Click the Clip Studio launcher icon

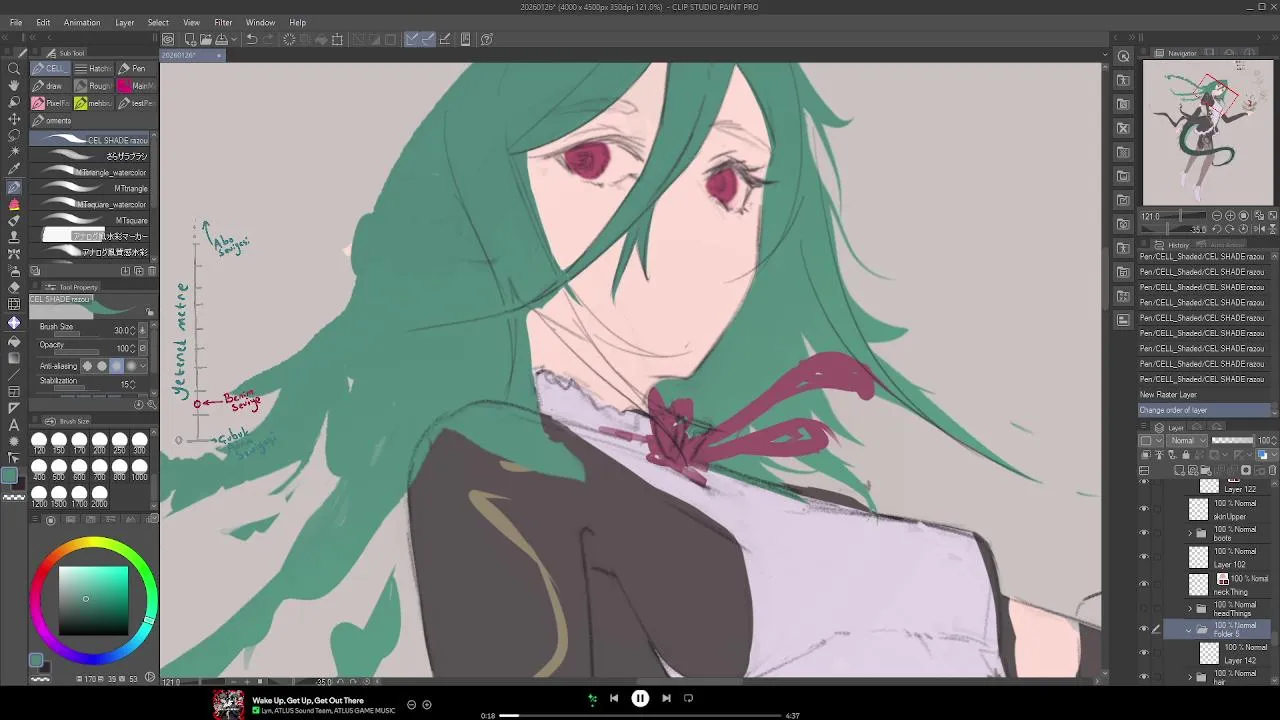[168, 39]
